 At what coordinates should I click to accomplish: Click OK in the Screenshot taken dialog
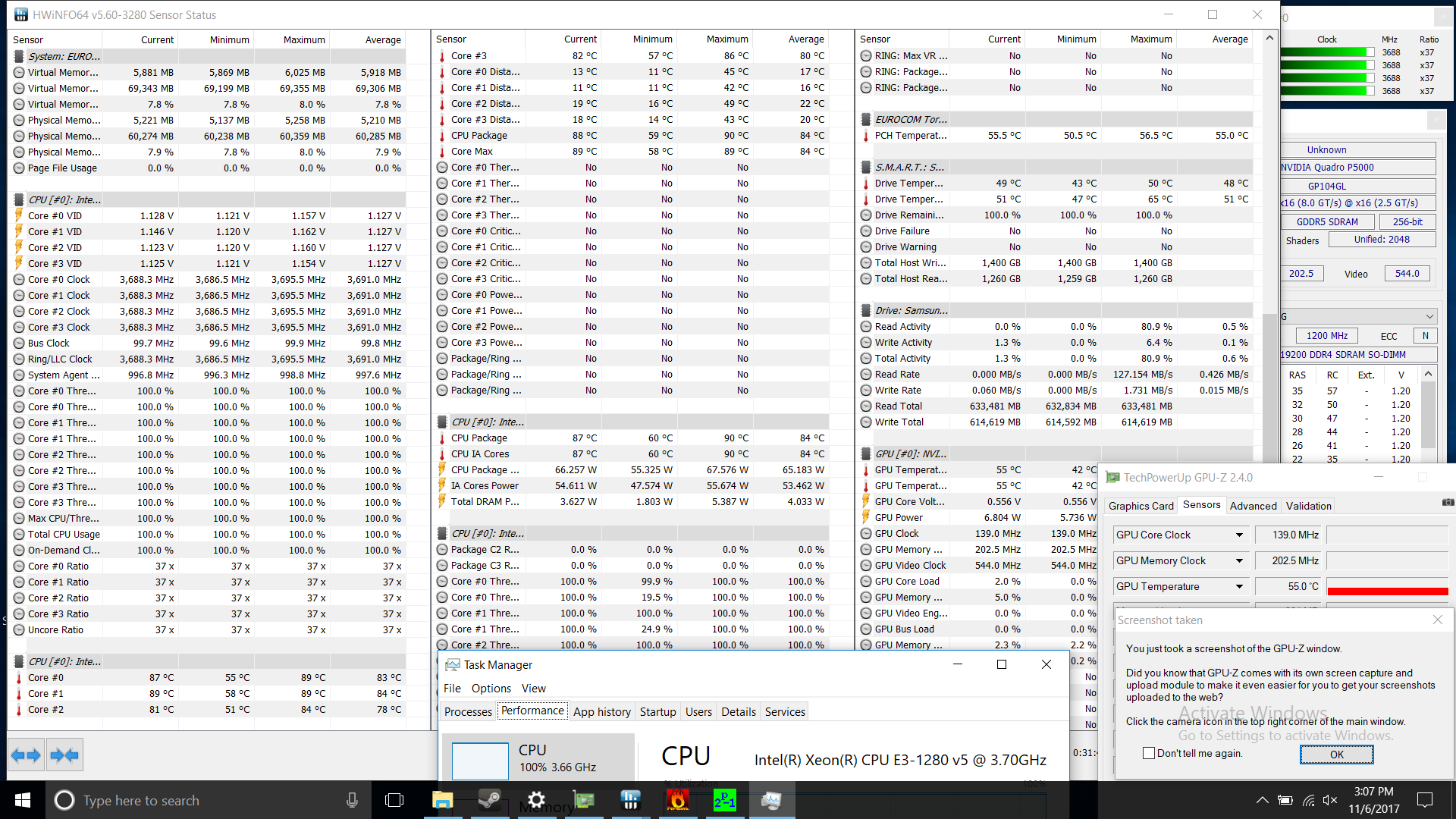[1336, 755]
